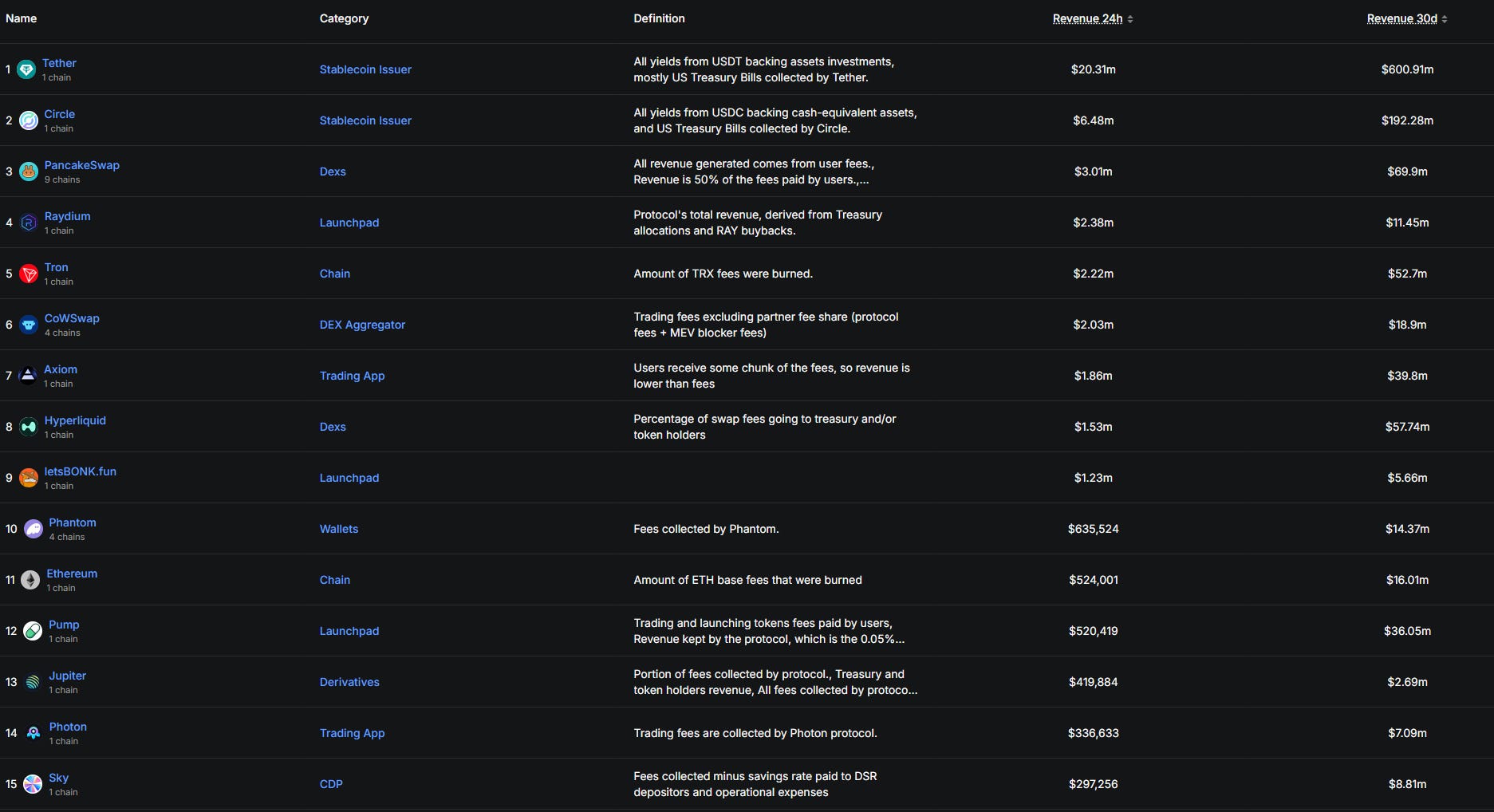Click the letsBONK.fun logo icon

[x=29, y=478]
